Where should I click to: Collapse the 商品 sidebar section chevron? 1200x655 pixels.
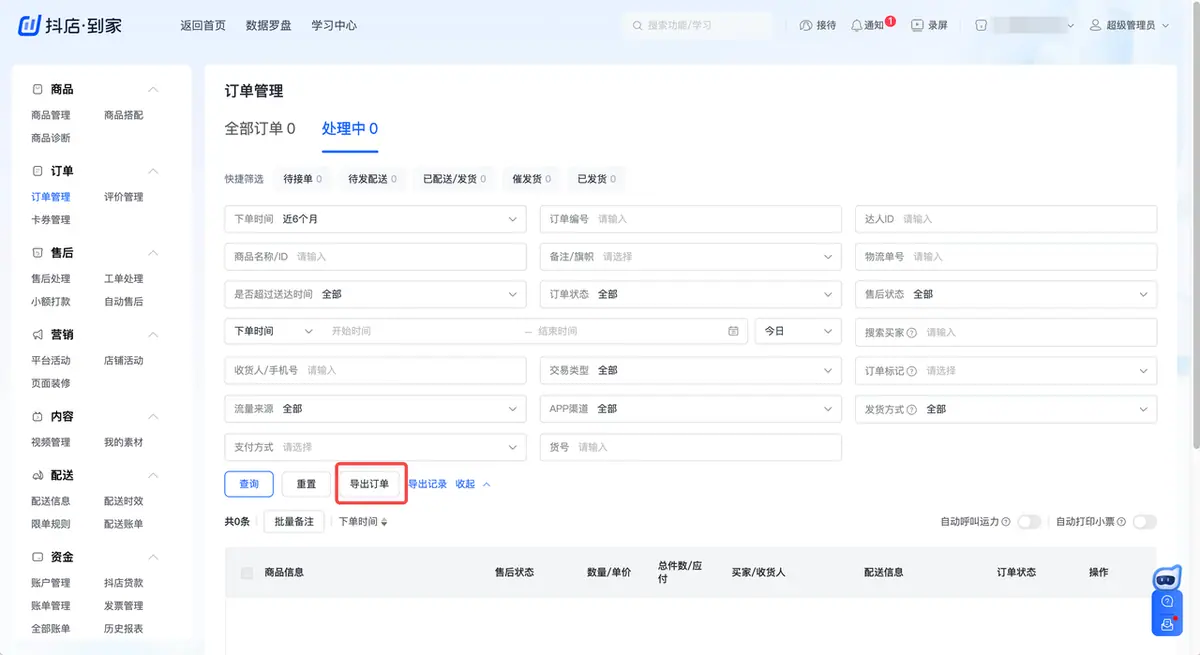pos(153,90)
